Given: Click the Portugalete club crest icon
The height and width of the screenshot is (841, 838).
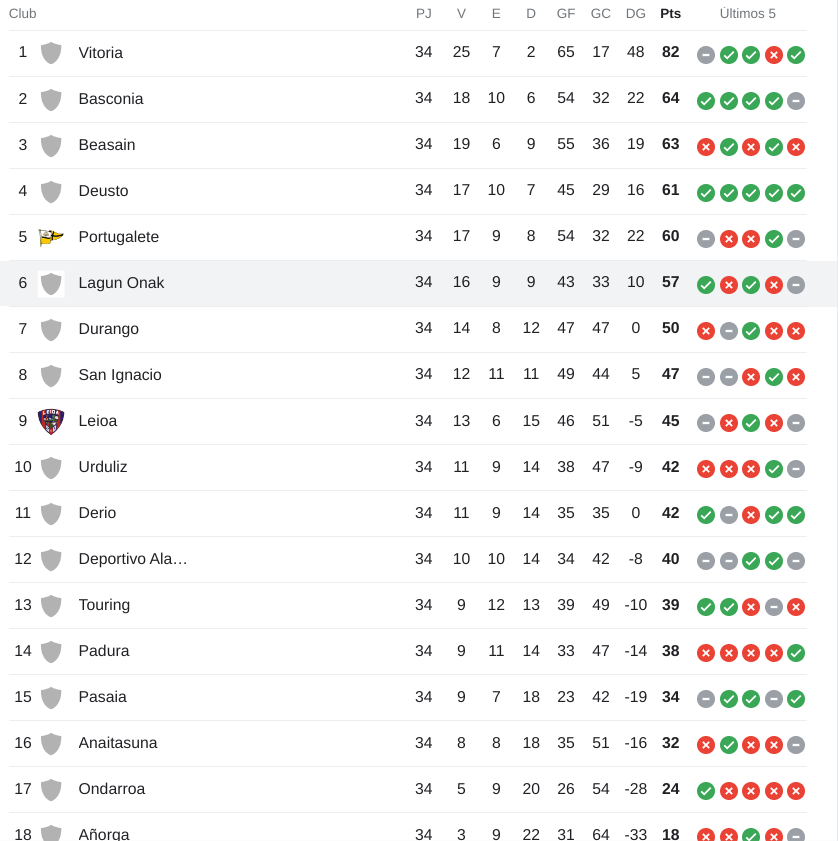Looking at the screenshot, I should 51,237.
